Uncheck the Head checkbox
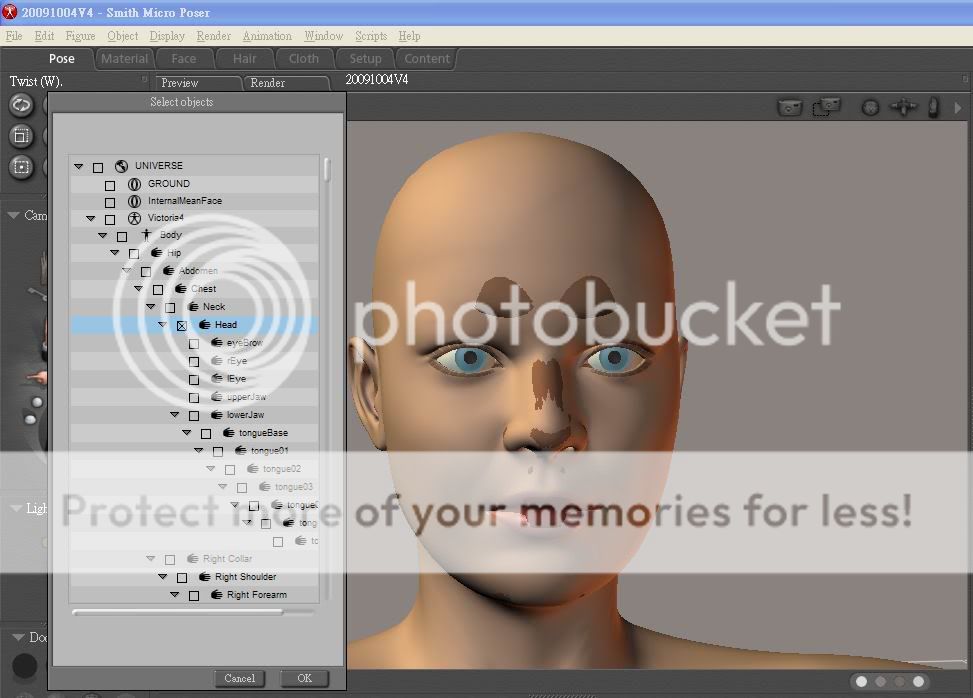 tap(182, 326)
